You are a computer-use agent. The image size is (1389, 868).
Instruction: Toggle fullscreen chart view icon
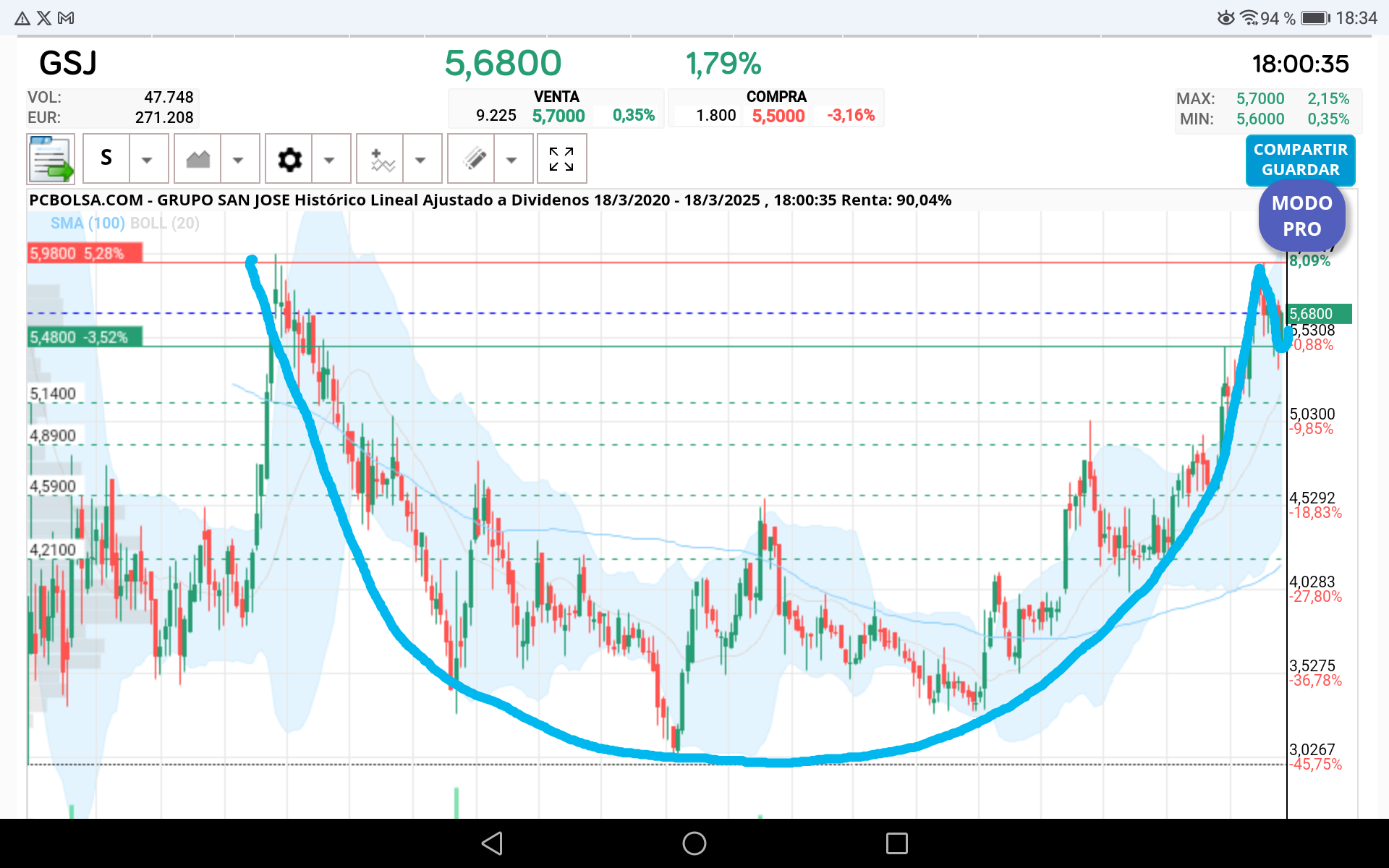click(x=561, y=158)
